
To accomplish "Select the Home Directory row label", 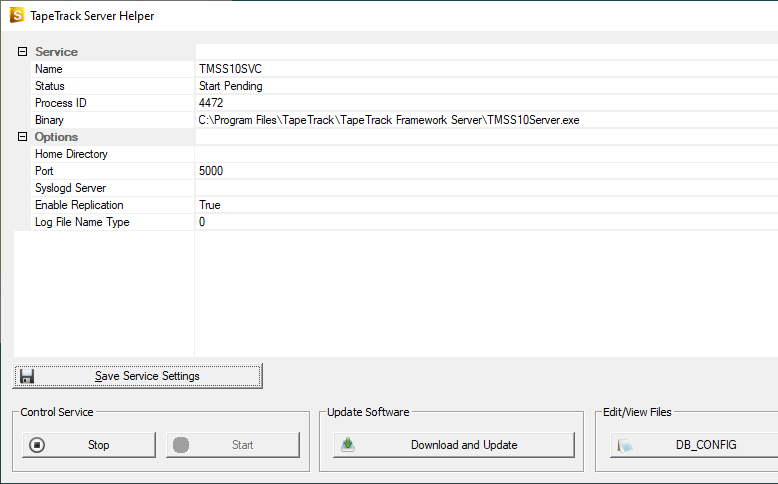I will tap(71, 154).
